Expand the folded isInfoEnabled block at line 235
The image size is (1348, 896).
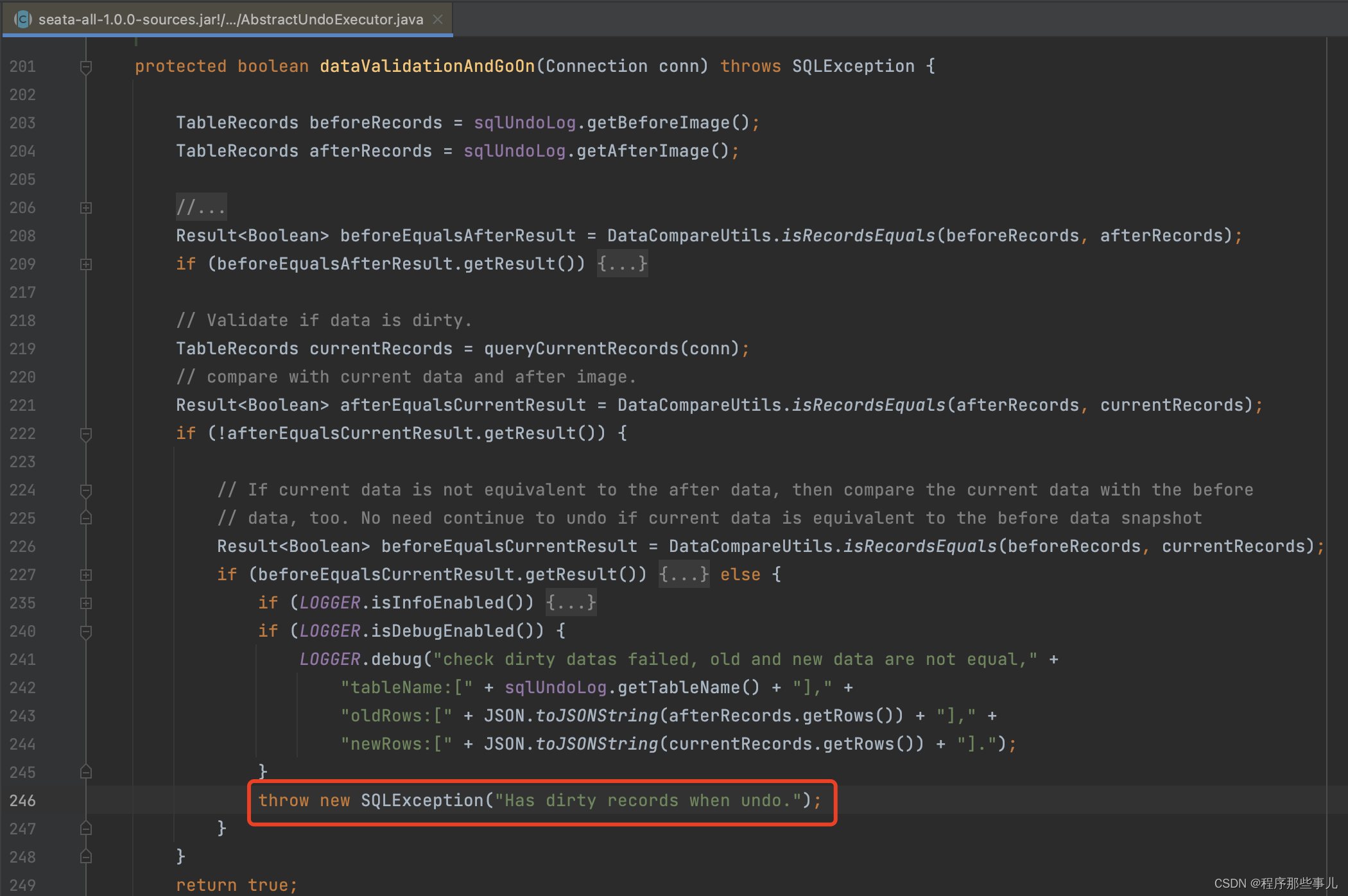pos(85,603)
